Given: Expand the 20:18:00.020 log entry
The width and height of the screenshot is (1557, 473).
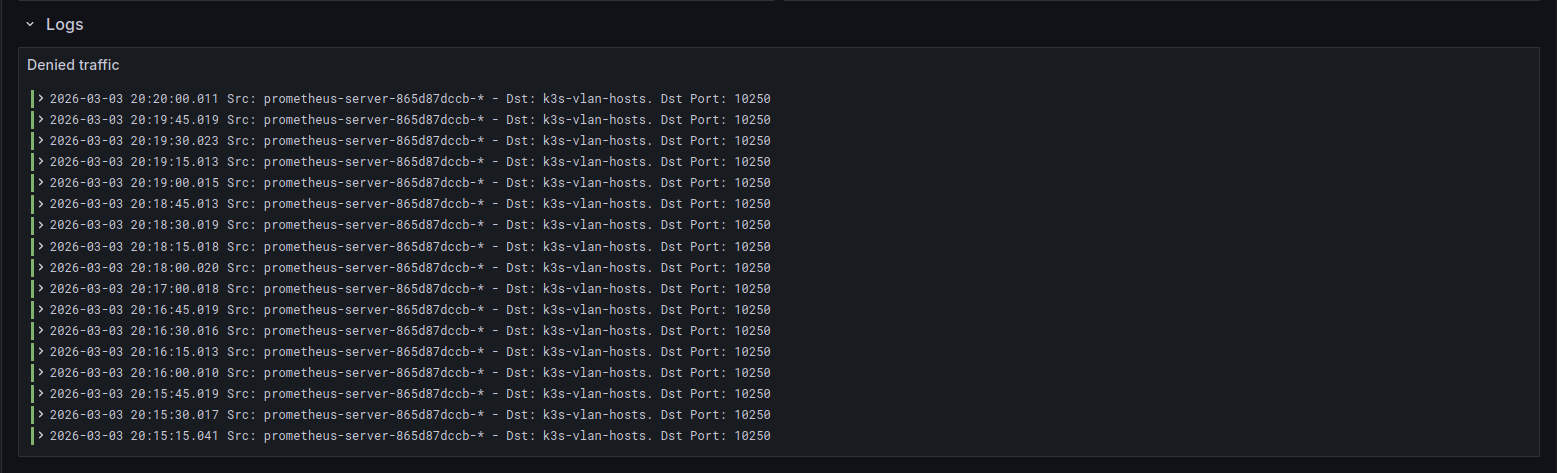Looking at the screenshot, I should 41,267.
